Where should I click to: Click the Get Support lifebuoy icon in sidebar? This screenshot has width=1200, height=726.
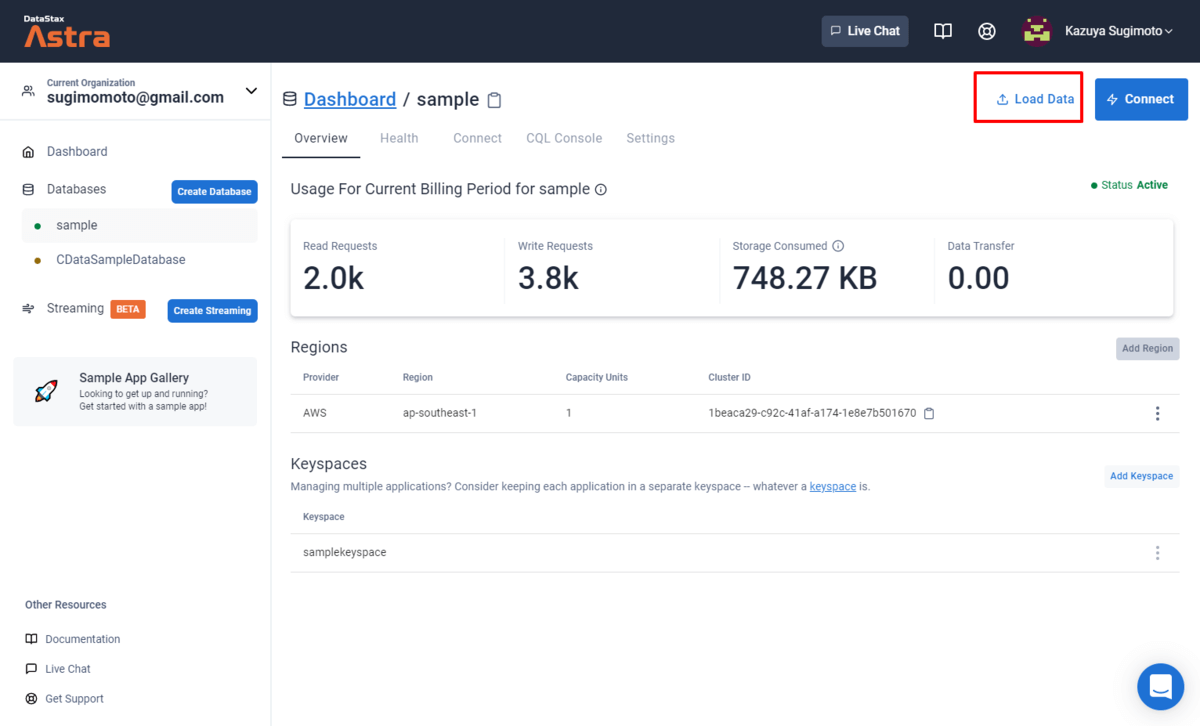pos(31,699)
